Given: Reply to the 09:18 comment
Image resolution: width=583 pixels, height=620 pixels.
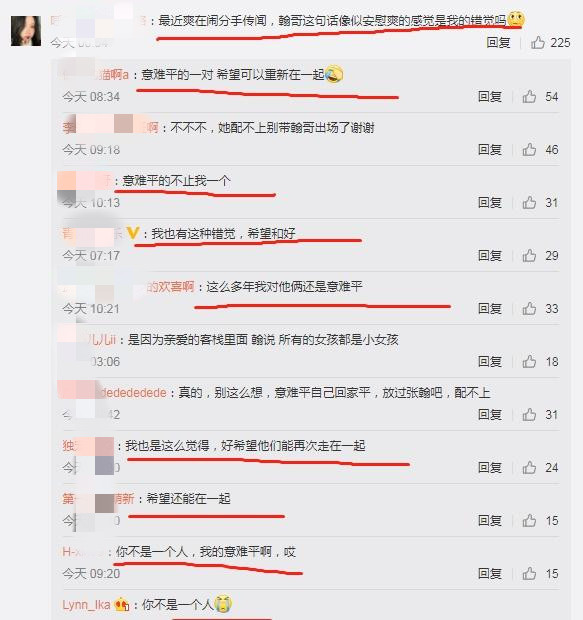Looking at the screenshot, I should pyautogui.click(x=490, y=149).
